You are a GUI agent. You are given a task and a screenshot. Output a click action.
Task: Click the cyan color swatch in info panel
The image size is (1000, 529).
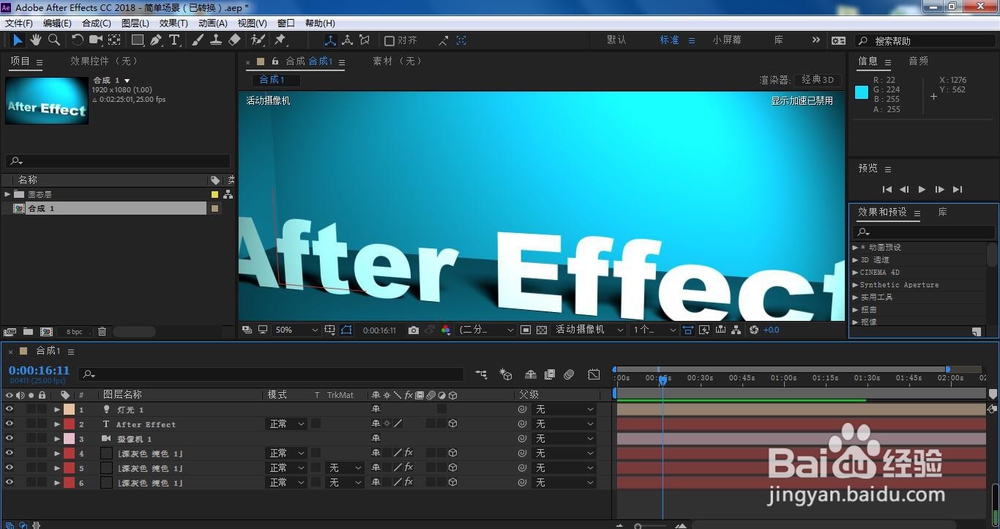[x=862, y=92]
